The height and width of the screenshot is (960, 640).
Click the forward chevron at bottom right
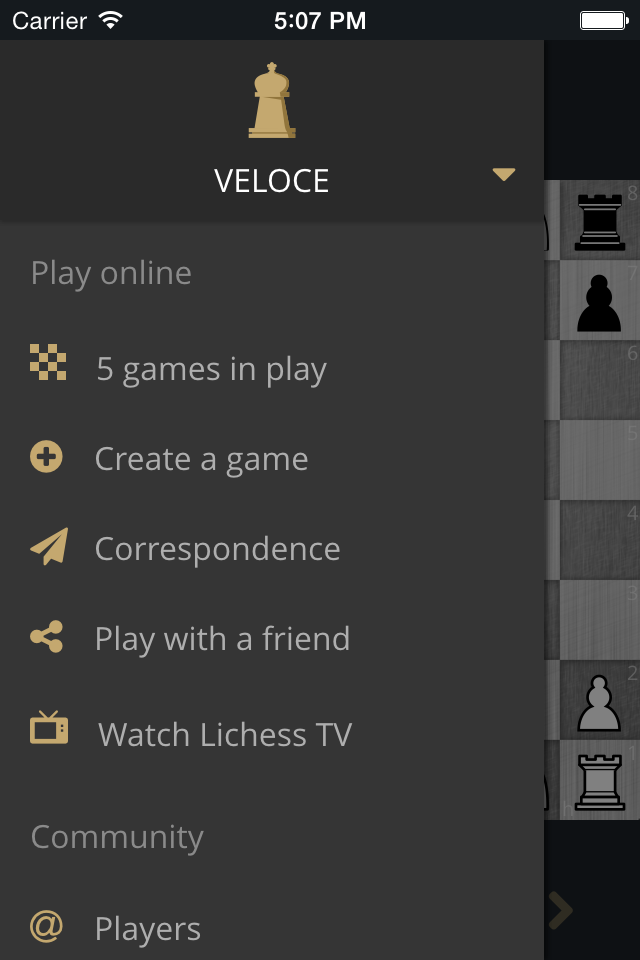[x=560, y=910]
